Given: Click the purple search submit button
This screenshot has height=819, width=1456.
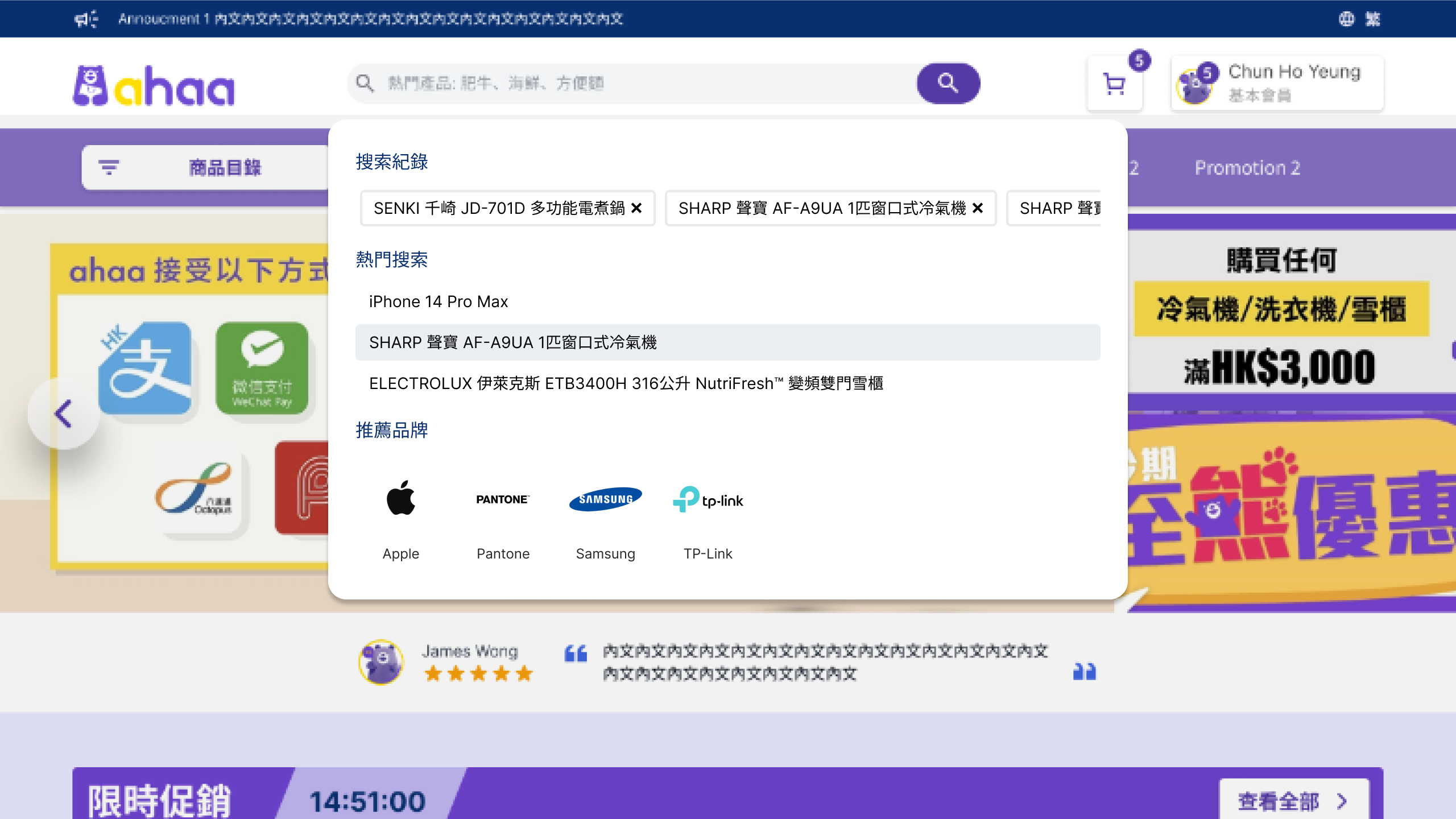Looking at the screenshot, I should point(948,84).
